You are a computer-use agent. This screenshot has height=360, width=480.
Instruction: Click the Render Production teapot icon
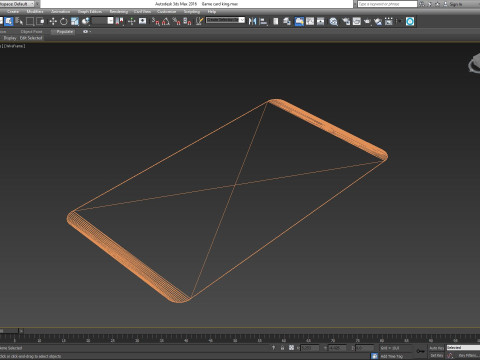pos(367,22)
